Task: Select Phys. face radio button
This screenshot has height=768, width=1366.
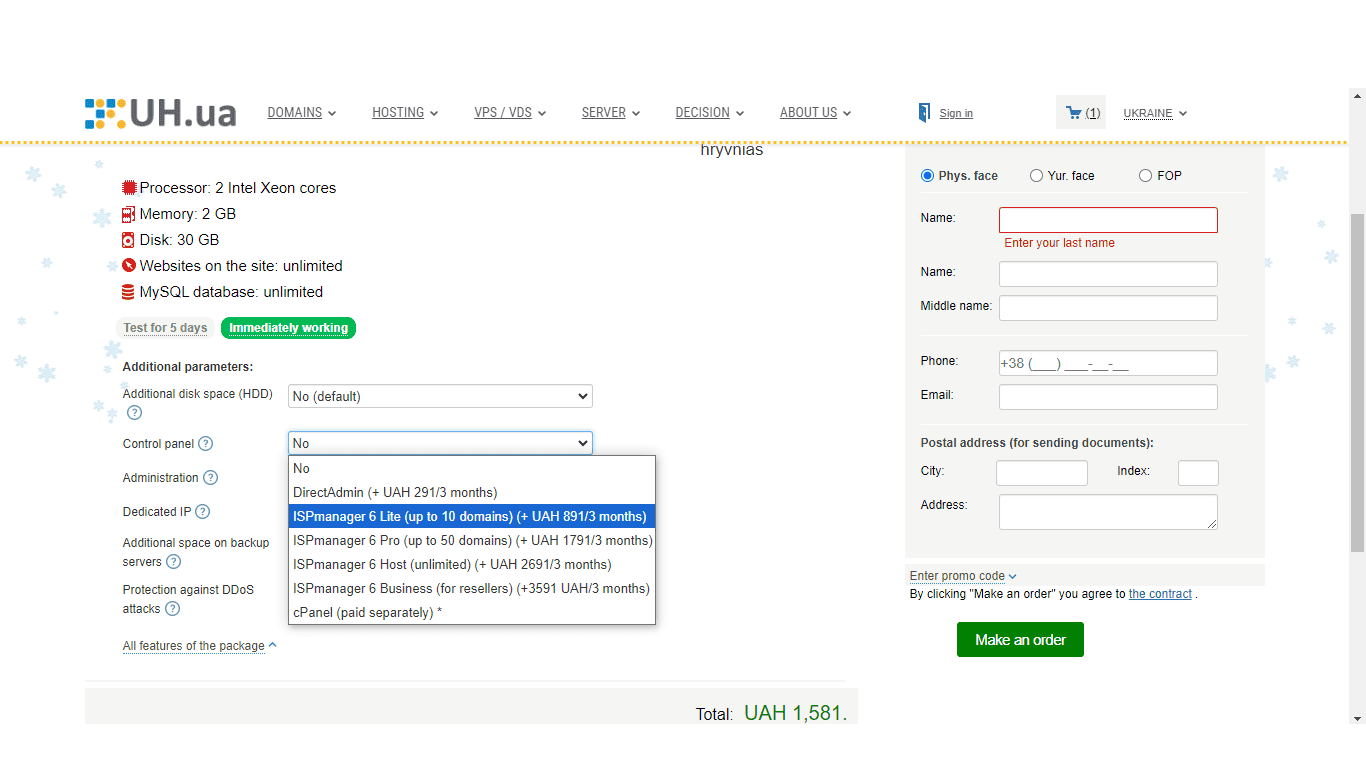Action: [x=927, y=176]
